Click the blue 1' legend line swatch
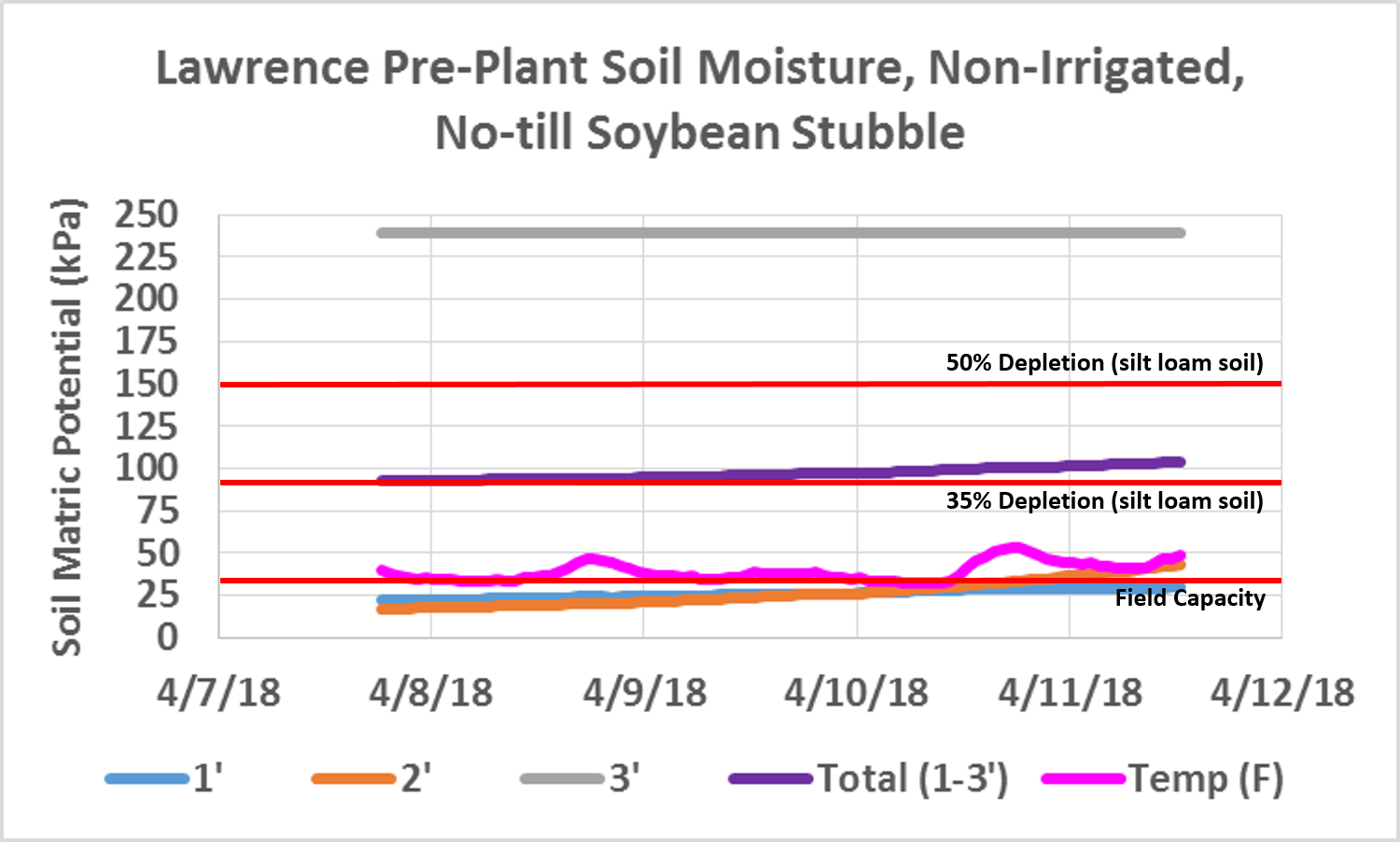Image resolution: width=1400 pixels, height=842 pixels. [147, 779]
